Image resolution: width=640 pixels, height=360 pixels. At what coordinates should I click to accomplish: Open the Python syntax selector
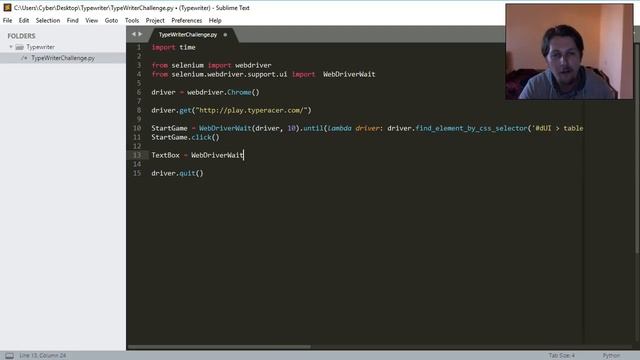[611, 356]
